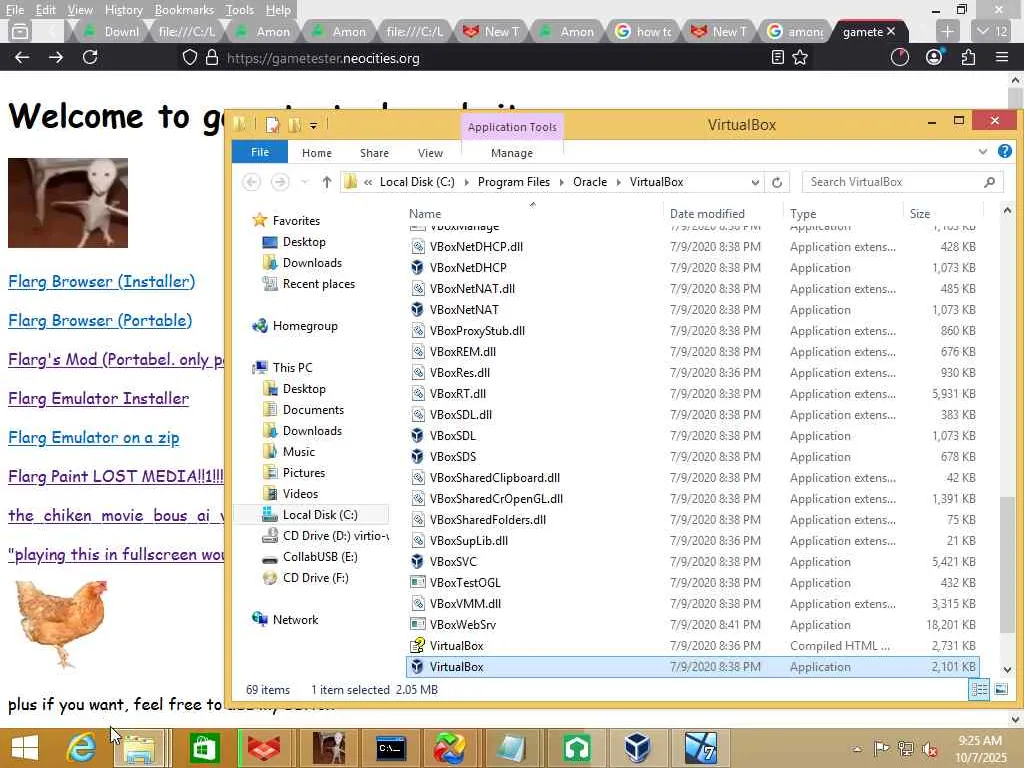1024x768 pixels.
Task: Open Internet Explorer from taskbar
Action: pyautogui.click(x=81, y=748)
